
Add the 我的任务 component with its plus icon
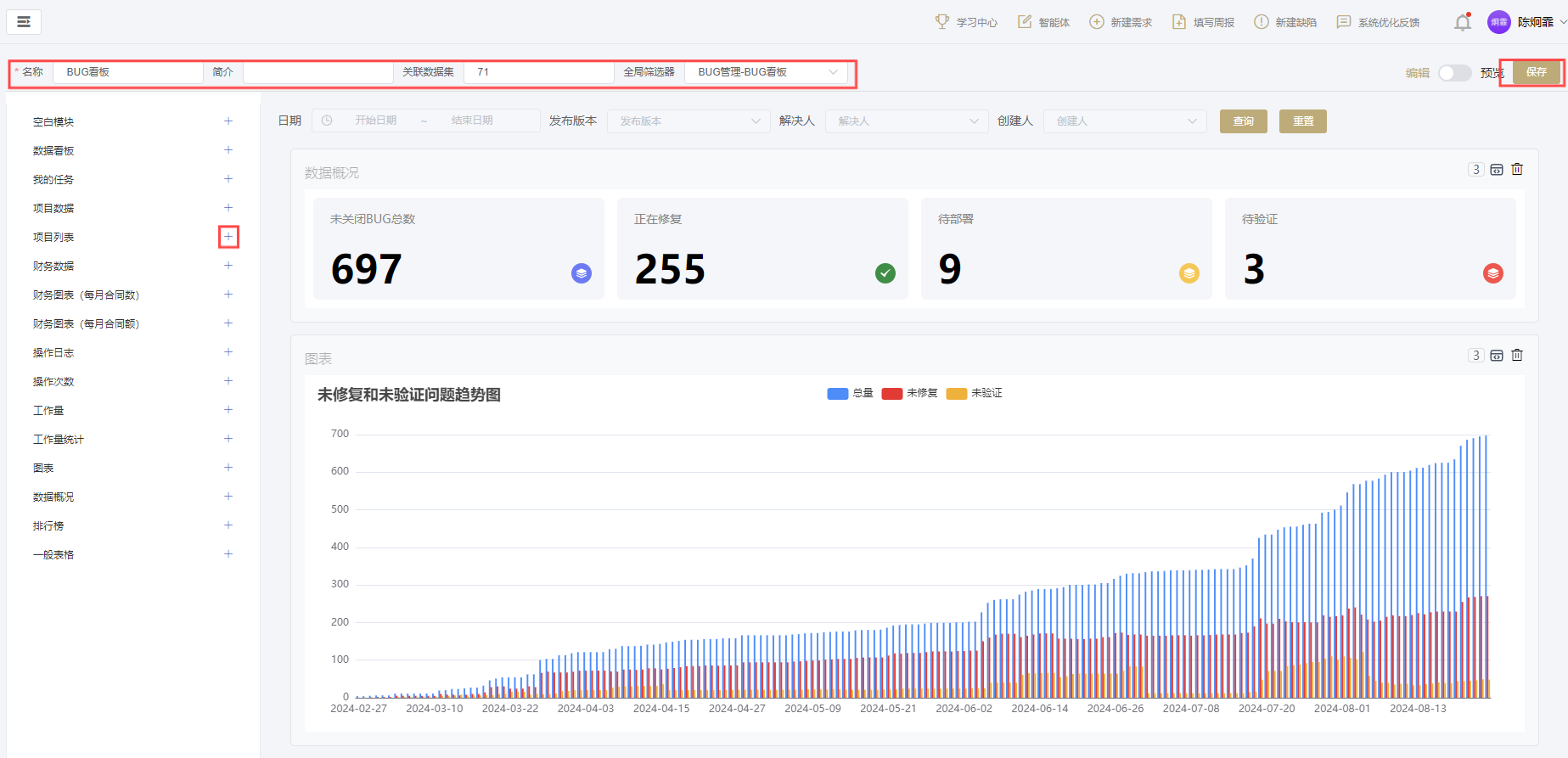pos(228,179)
